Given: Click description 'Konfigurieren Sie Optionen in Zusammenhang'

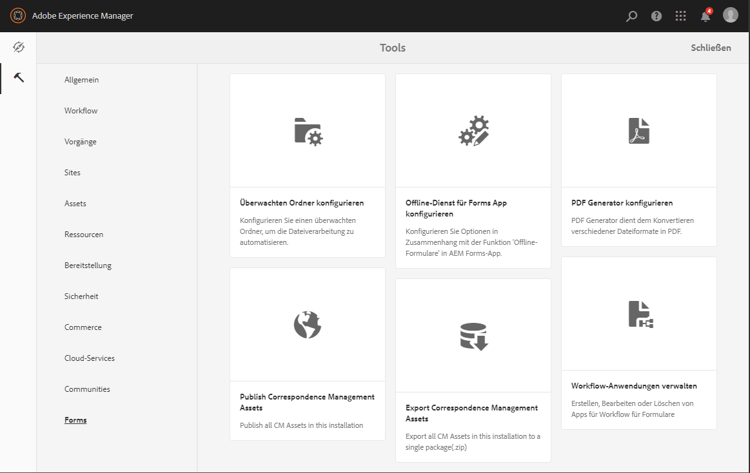Looking at the screenshot, I should [471, 242].
